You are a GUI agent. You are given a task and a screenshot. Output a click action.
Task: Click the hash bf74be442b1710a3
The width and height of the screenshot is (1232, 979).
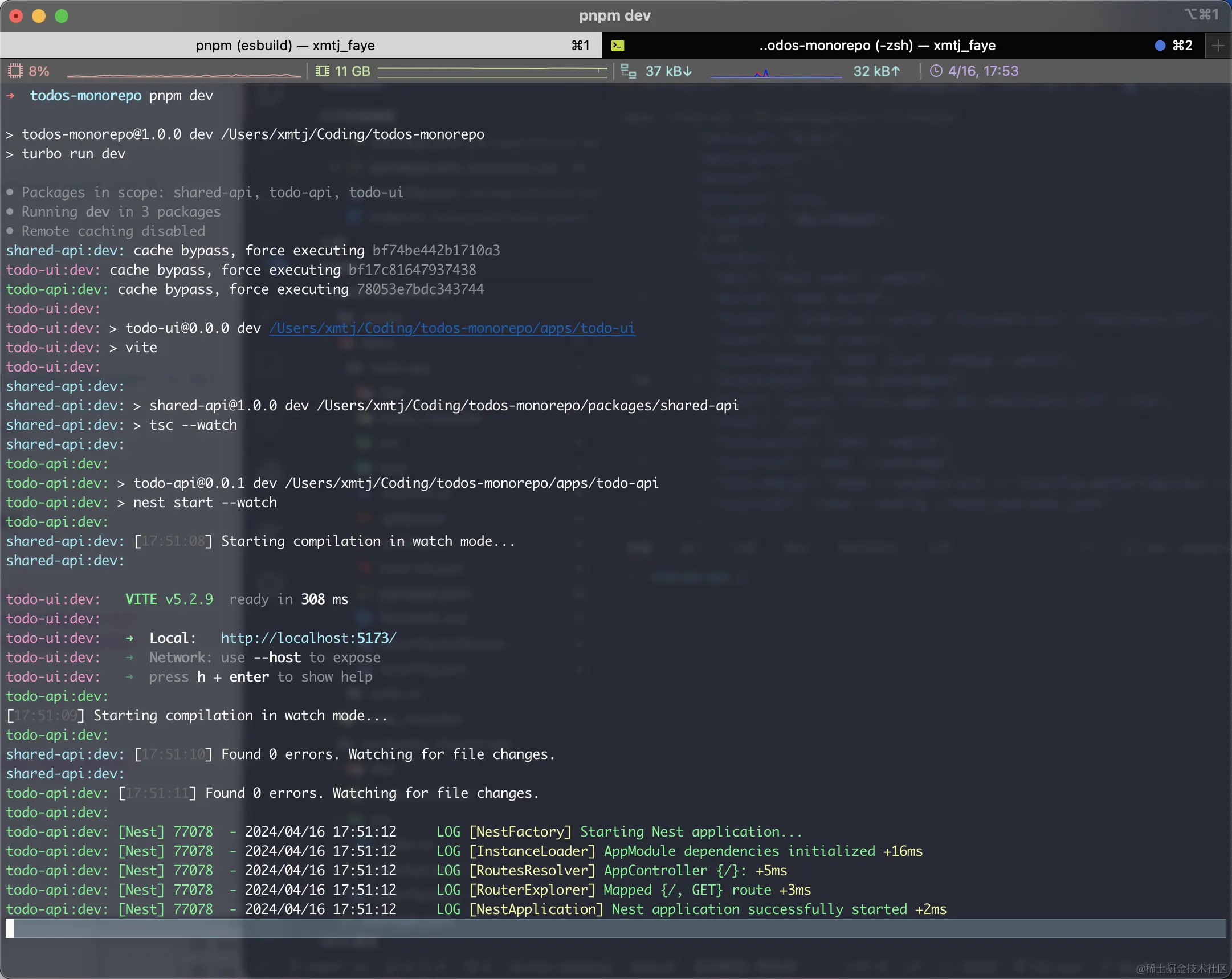pos(436,250)
